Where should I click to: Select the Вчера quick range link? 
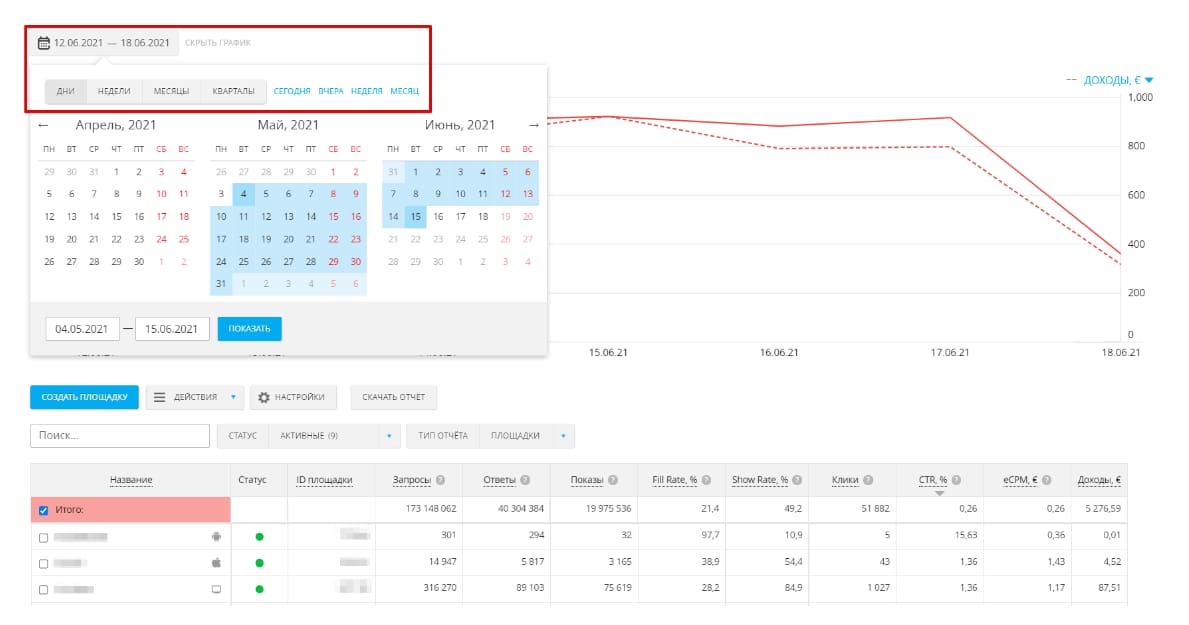pos(330,91)
